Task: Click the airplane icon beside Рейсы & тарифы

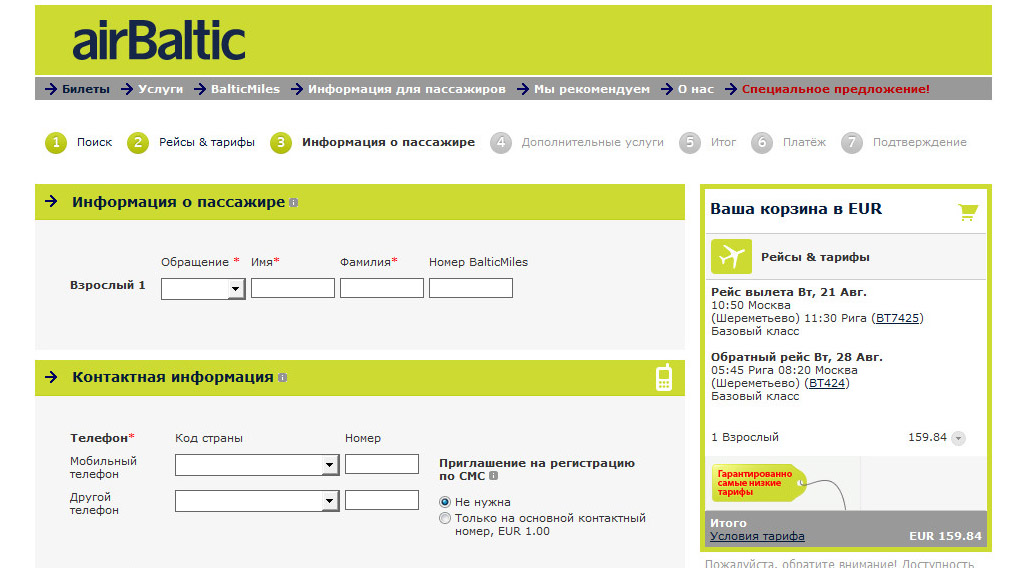Action: pyautogui.click(x=731, y=256)
